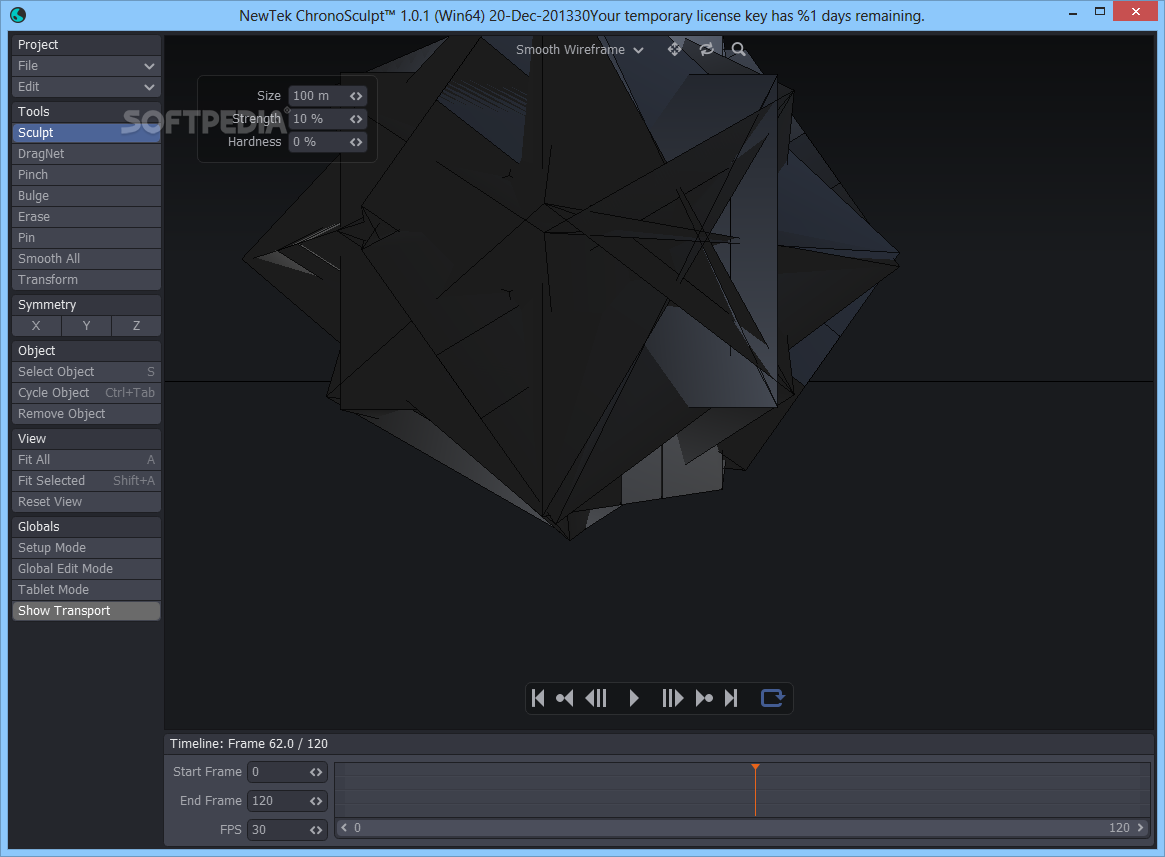Viewport: 1165px width, 857px height.
Task: Click timeline scrollbar left arrow
Action: [344, 828]
